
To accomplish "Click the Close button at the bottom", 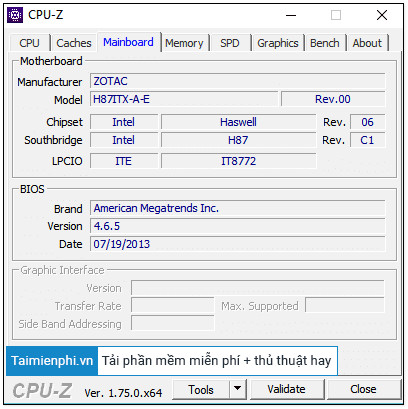I will [363, 389].
